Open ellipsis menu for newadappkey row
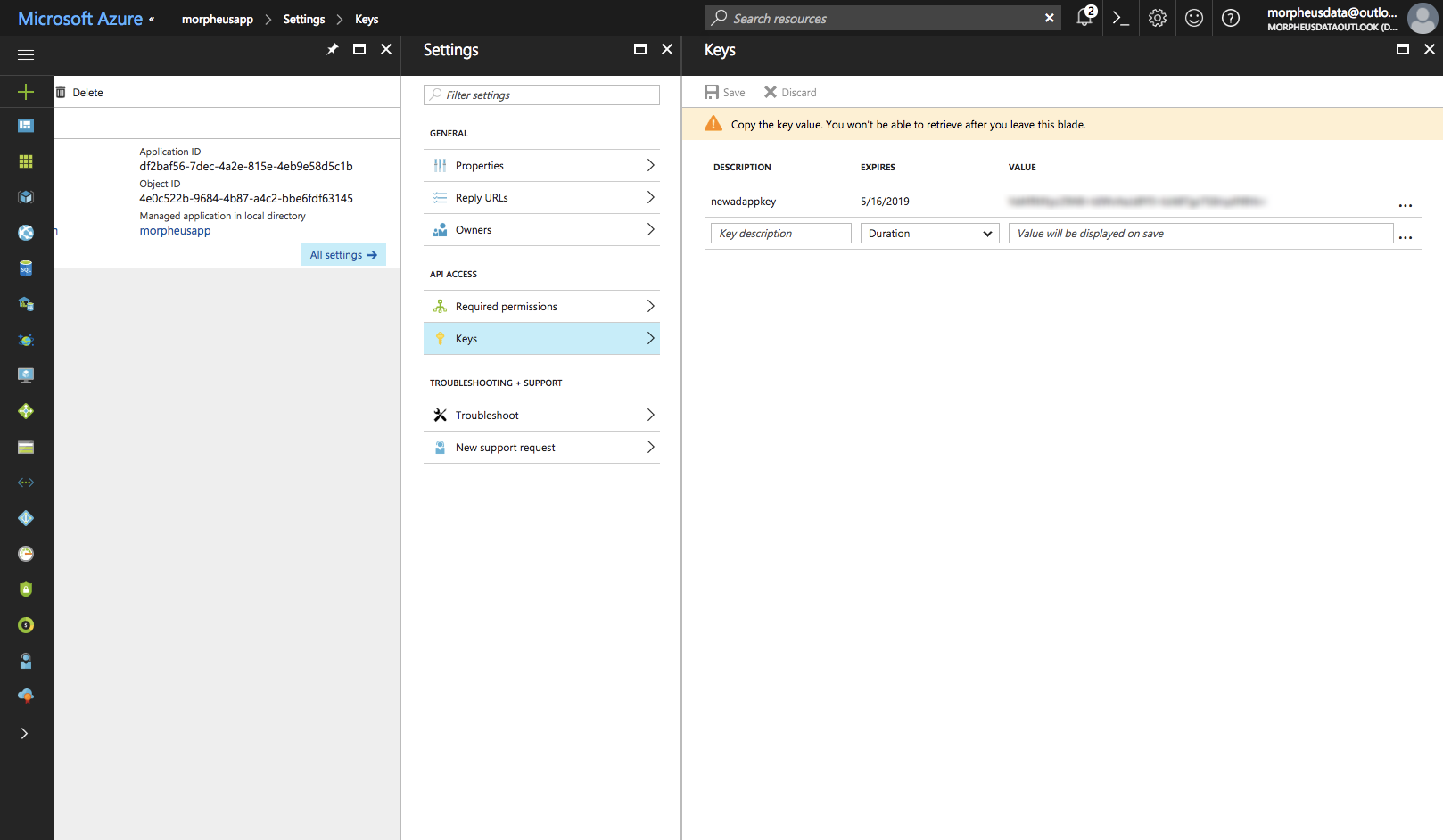This screenshot has height=840, width=1443. tap(1406, 205)
